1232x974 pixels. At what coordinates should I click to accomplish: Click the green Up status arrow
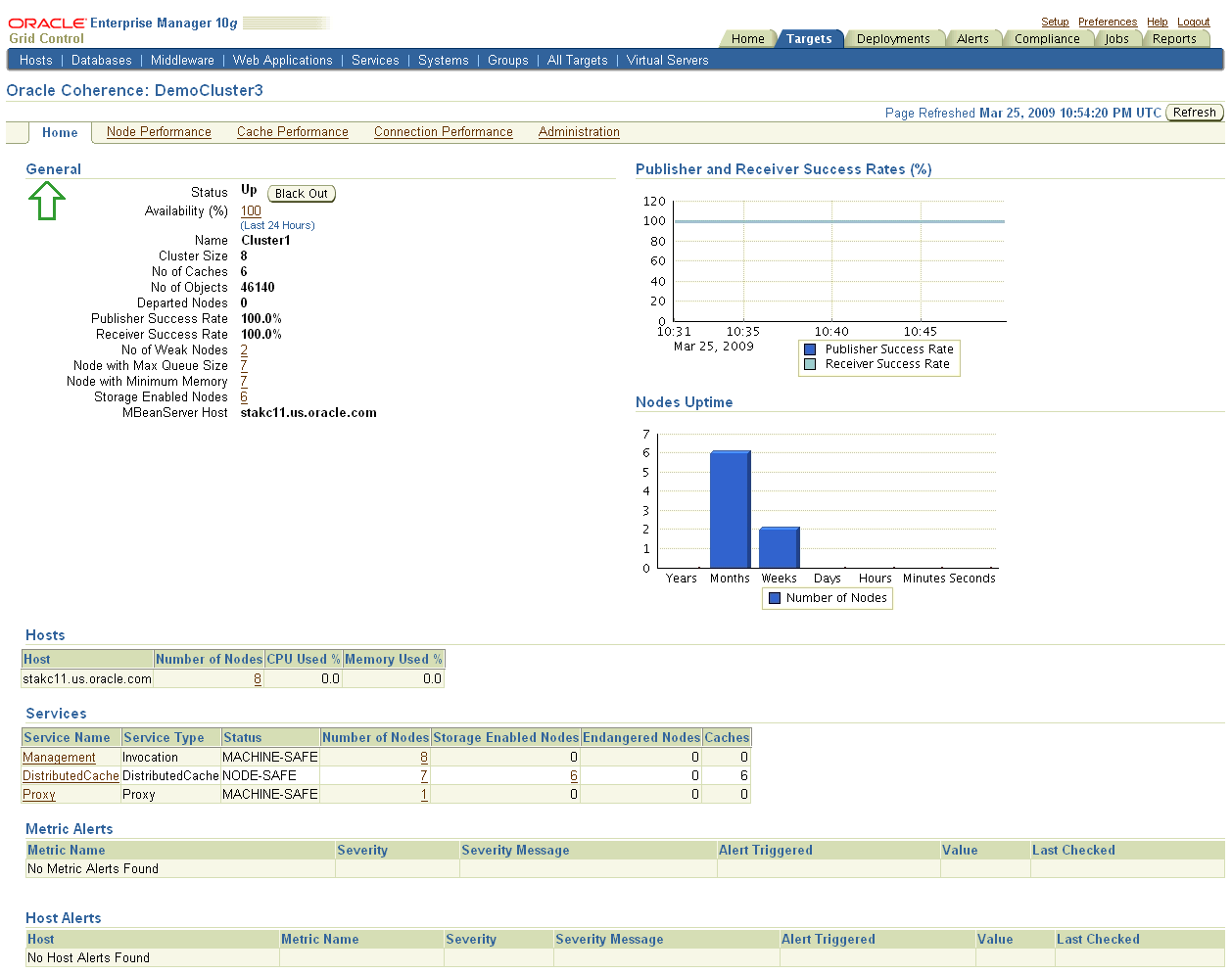[45, 202]
